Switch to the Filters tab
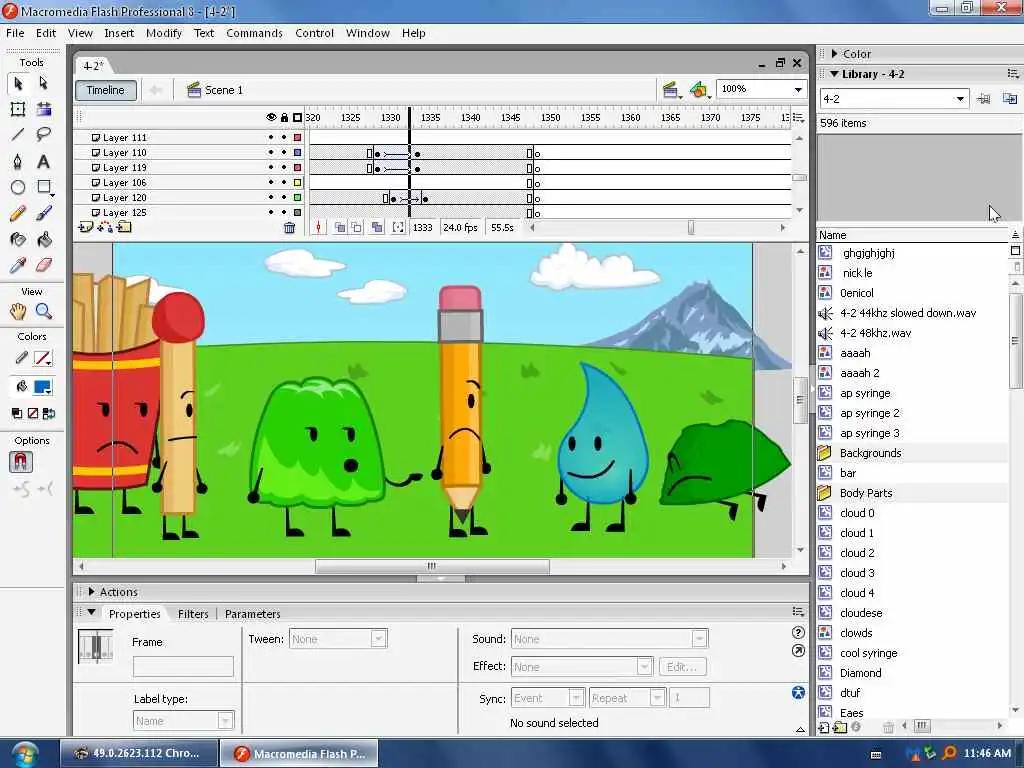Image resolution: width=1024 pixels, height=768 pixels. pos(193,614)
